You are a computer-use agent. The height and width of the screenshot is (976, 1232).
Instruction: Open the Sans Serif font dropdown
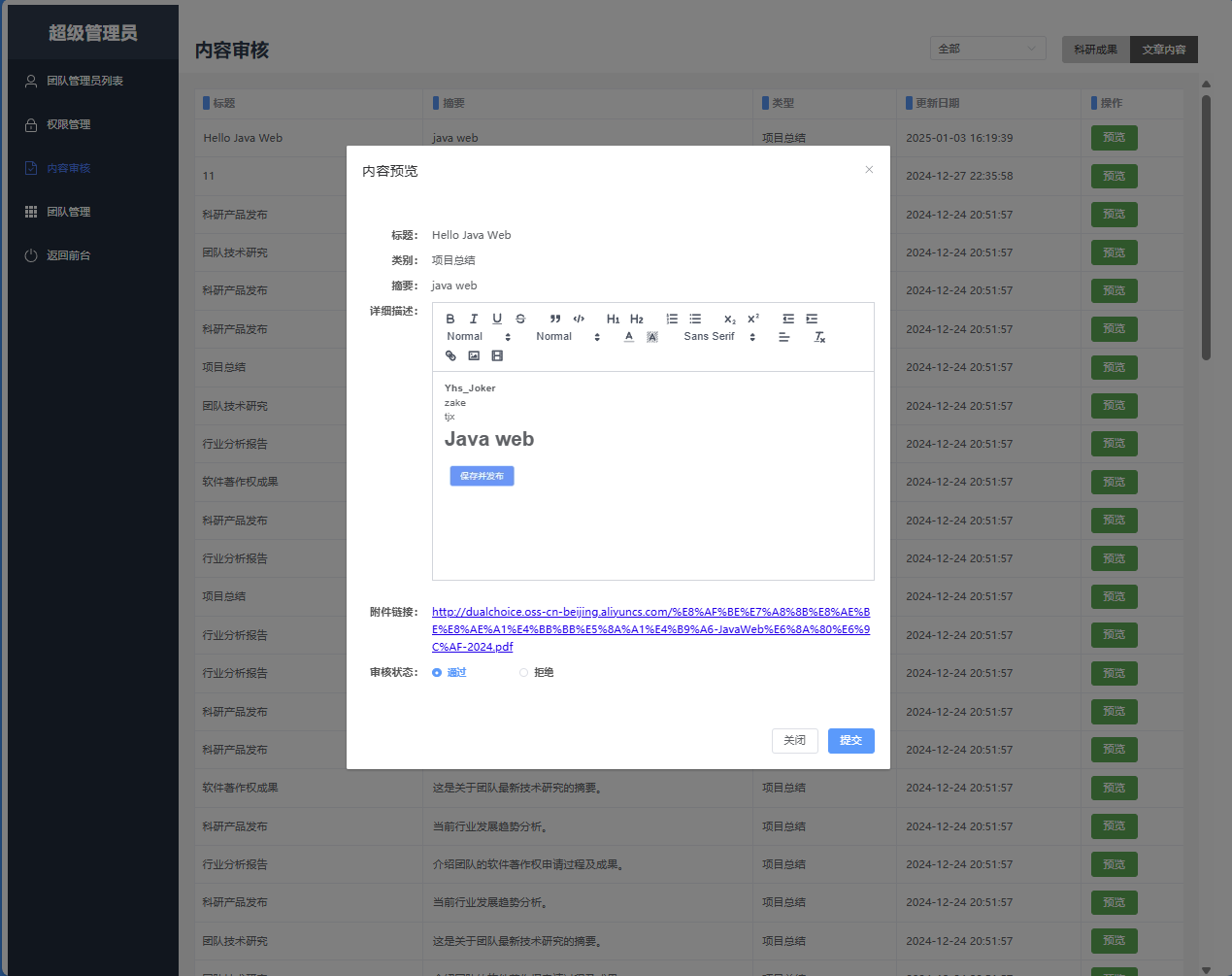pyautogui.click(x=719, y=337)
